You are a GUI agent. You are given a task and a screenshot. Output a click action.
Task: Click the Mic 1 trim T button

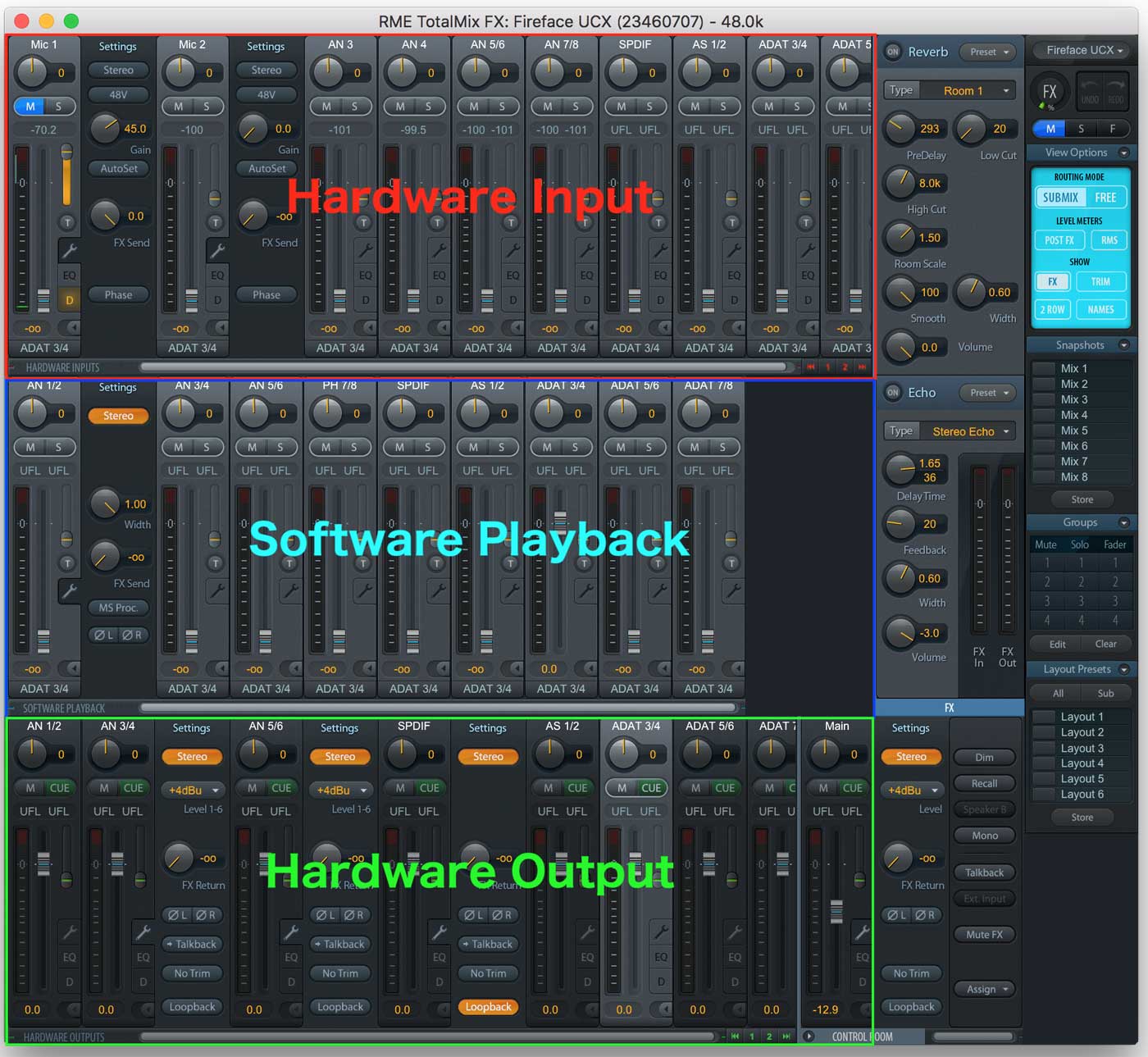point(67,222)
